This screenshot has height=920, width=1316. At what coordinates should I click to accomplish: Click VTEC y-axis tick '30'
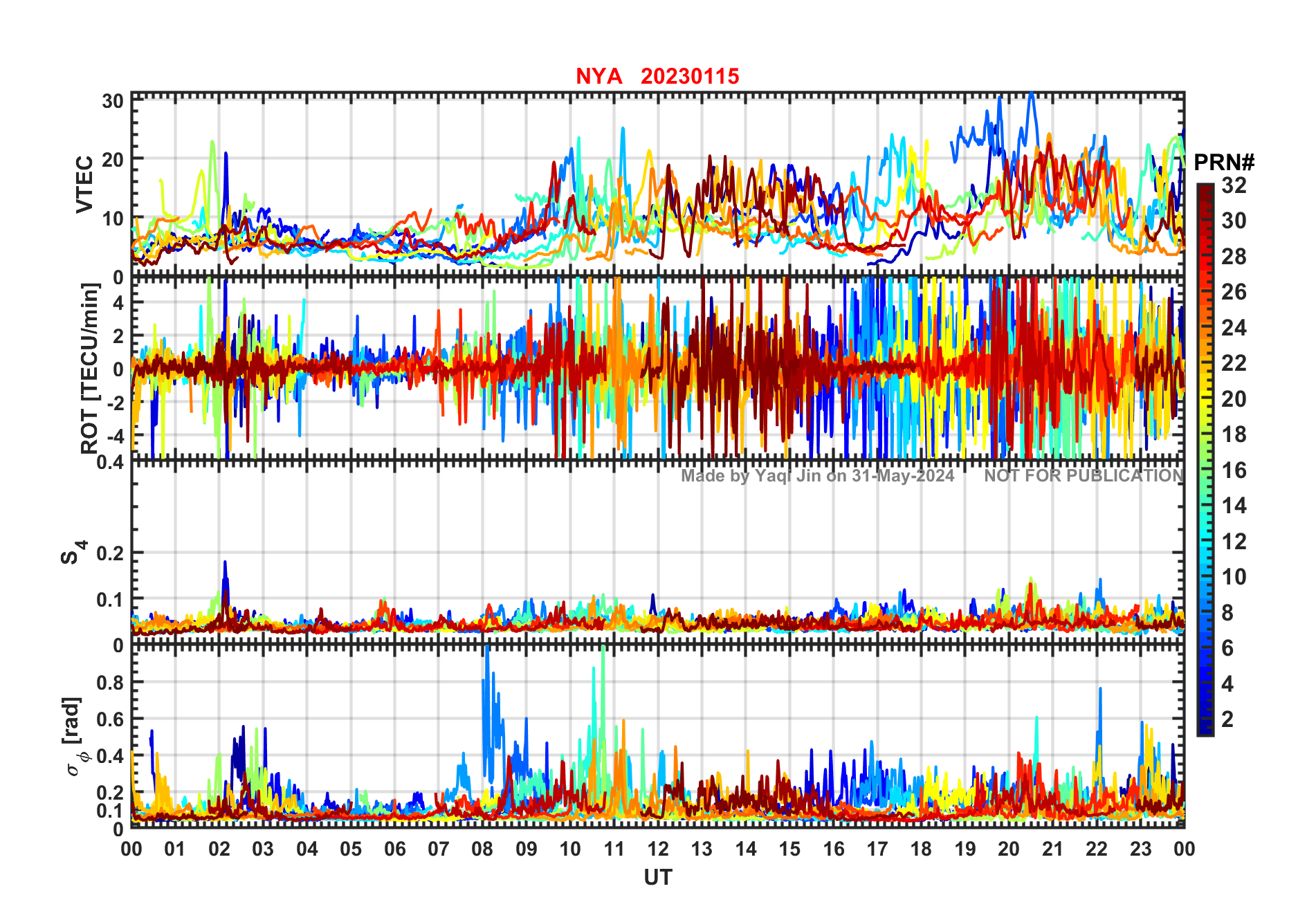[x=113, y=101]
